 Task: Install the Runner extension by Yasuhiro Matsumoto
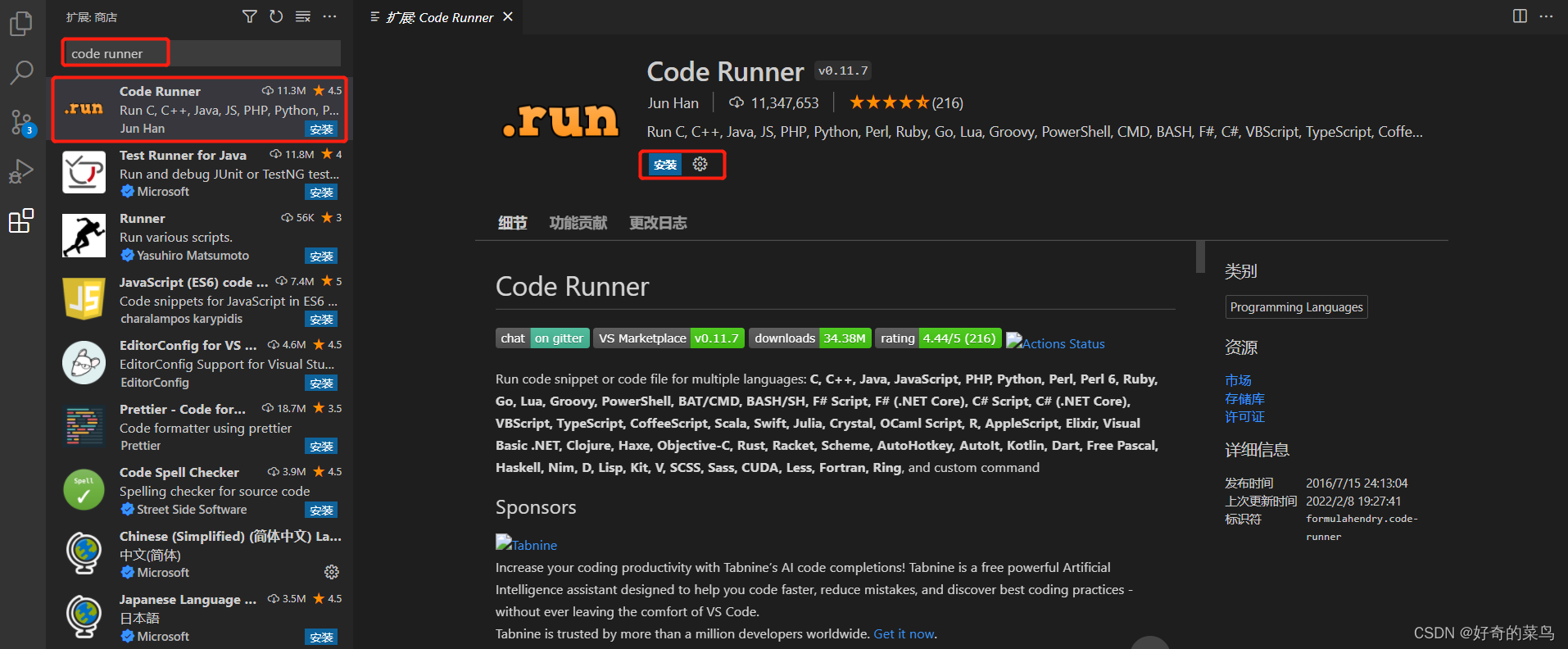point(321,256)
